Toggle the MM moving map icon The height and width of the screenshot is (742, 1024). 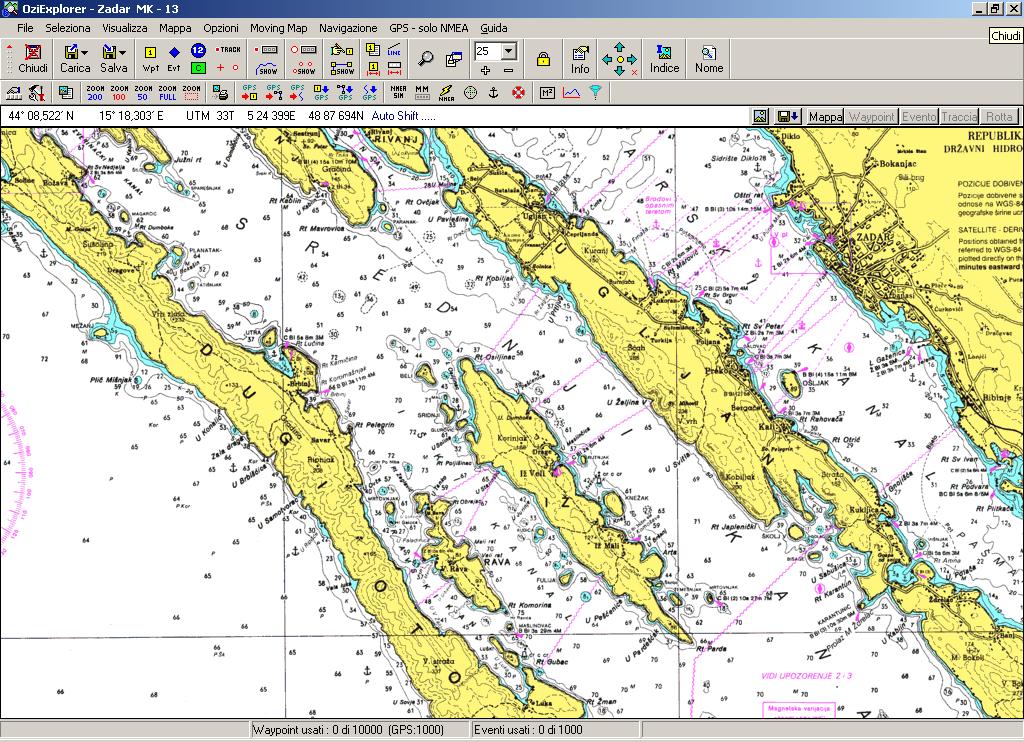422,93
